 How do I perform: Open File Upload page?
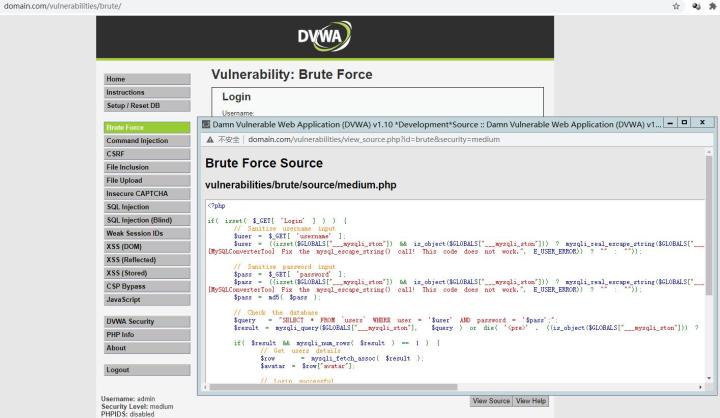(x=147, y=181)
